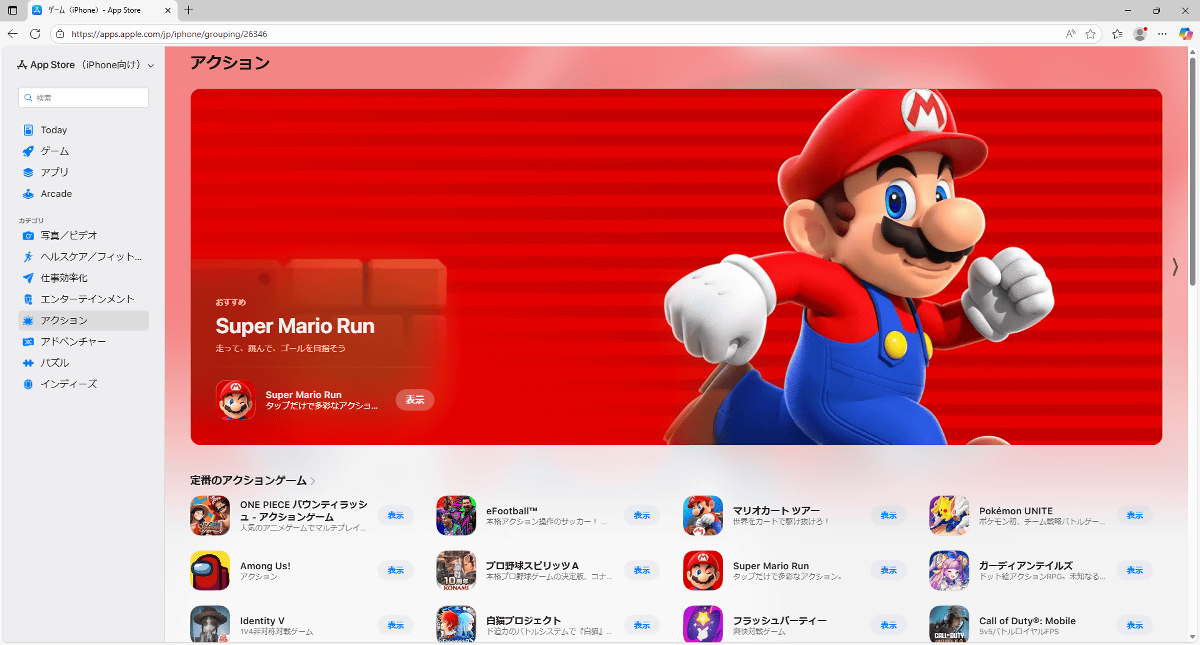Go to パズル category in sidebar

(x=55, y=363)
